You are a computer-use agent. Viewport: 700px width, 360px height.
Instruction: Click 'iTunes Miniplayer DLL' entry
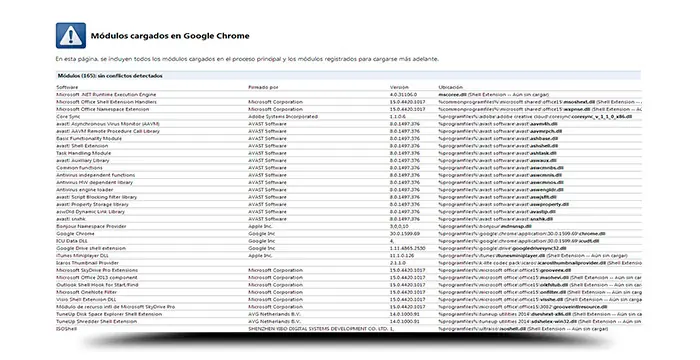pyautogui.click(x=82, y=255)
